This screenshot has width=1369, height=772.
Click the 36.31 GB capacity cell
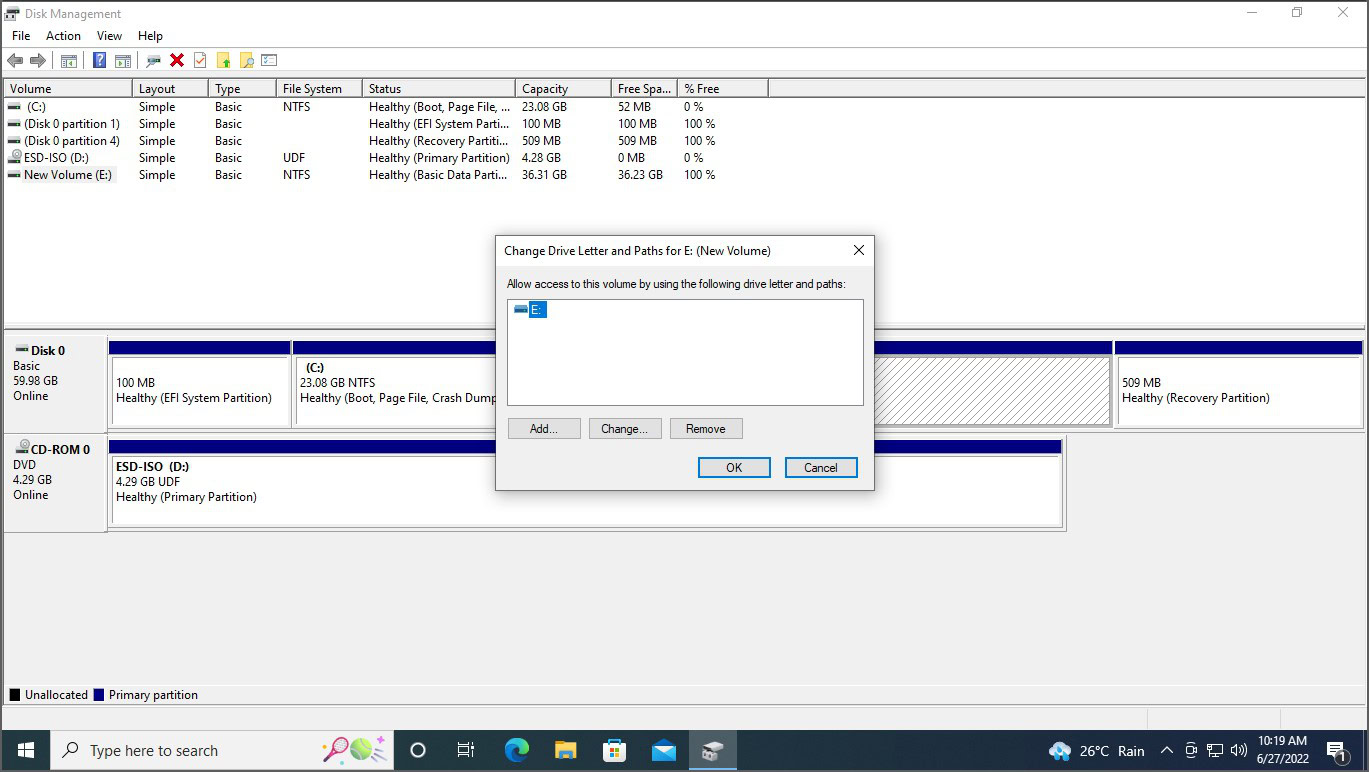pyautogui.click(x=544, y=175)
